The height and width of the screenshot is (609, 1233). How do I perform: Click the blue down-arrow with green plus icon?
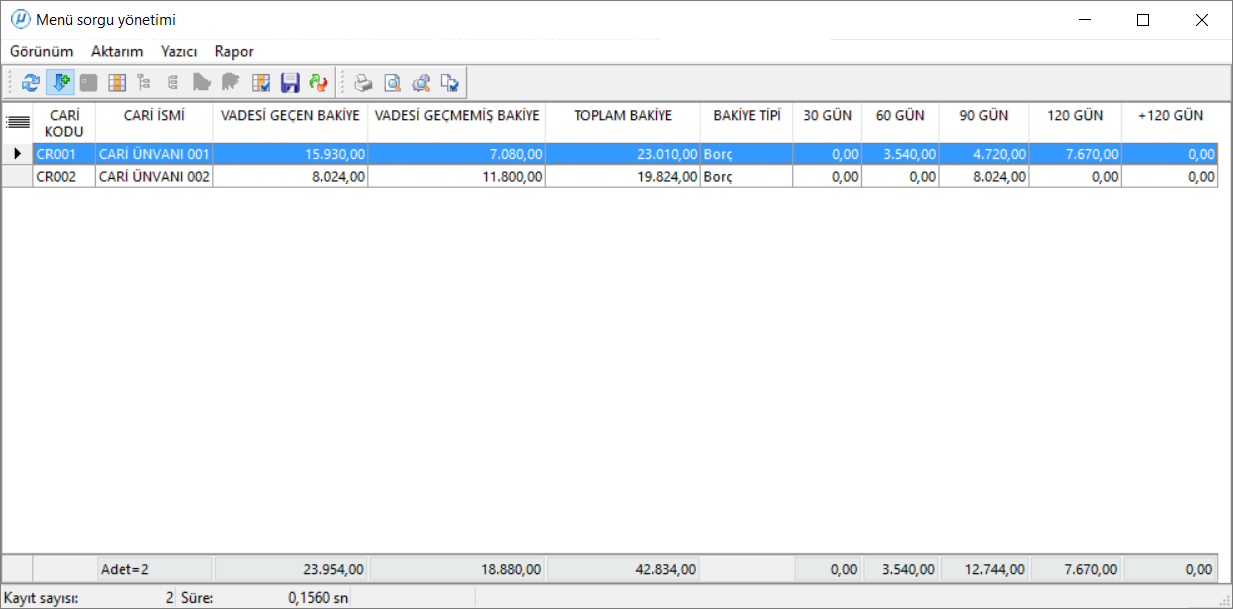[60, 83]
